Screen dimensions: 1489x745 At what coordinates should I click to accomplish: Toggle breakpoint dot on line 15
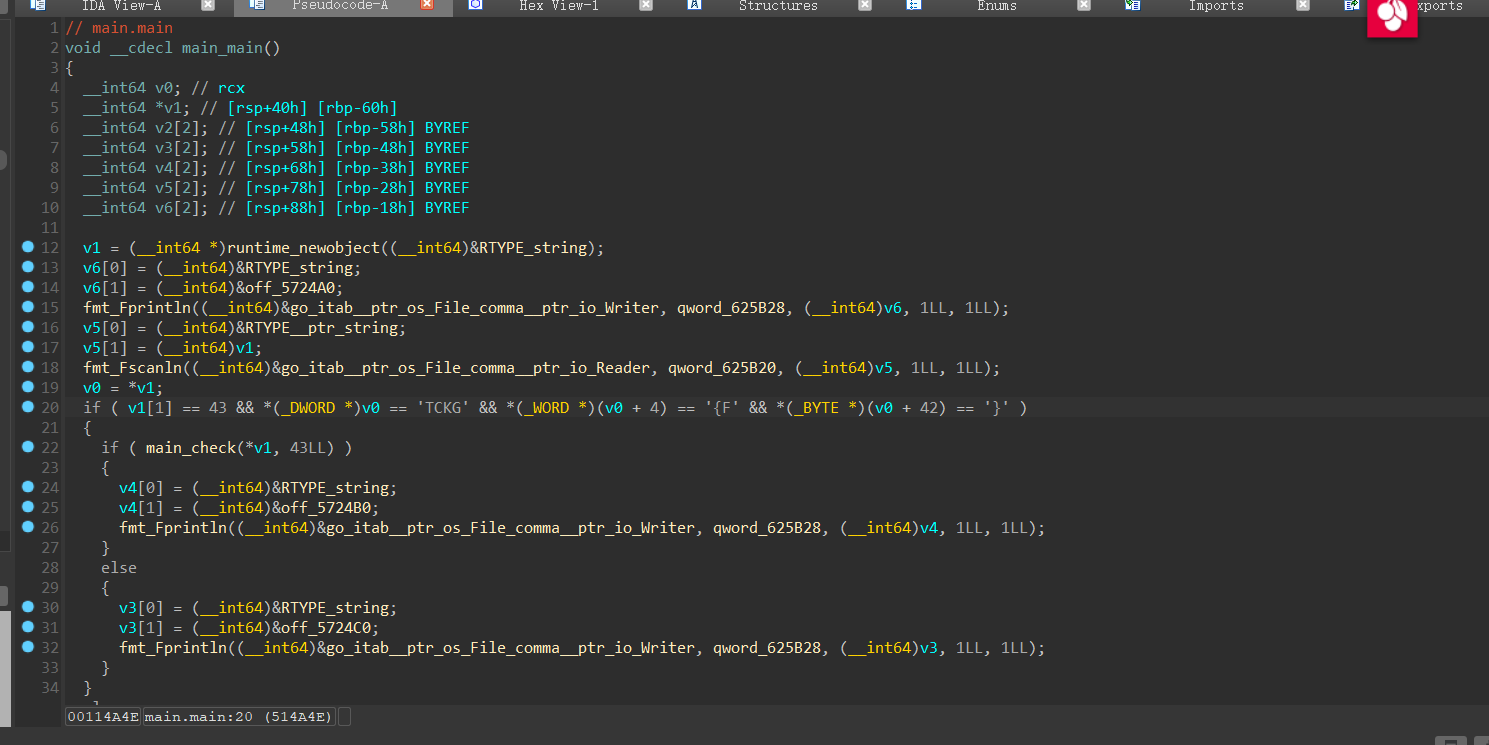(x=28, y=307)
